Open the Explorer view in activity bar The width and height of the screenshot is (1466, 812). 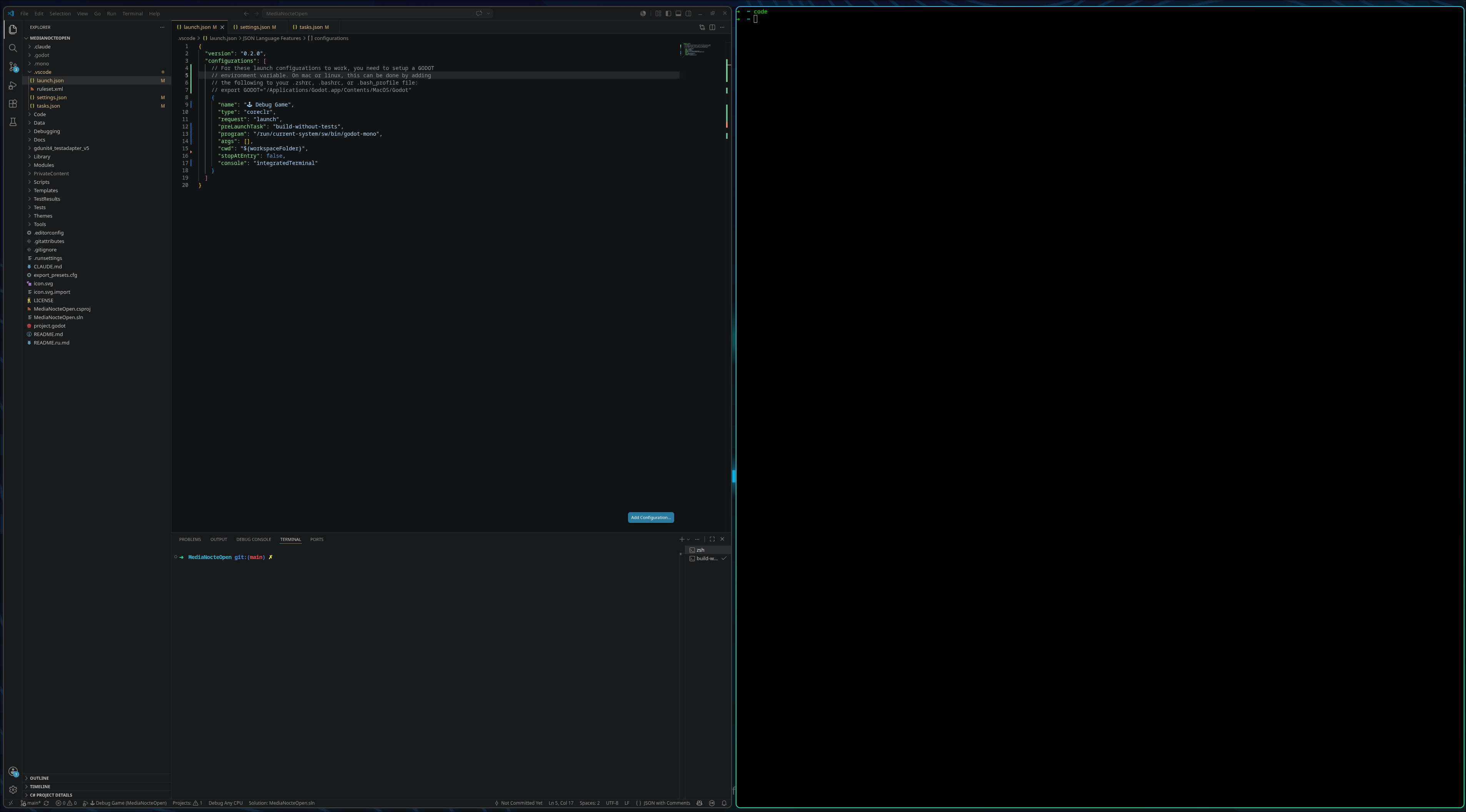[x=13, y=30]
